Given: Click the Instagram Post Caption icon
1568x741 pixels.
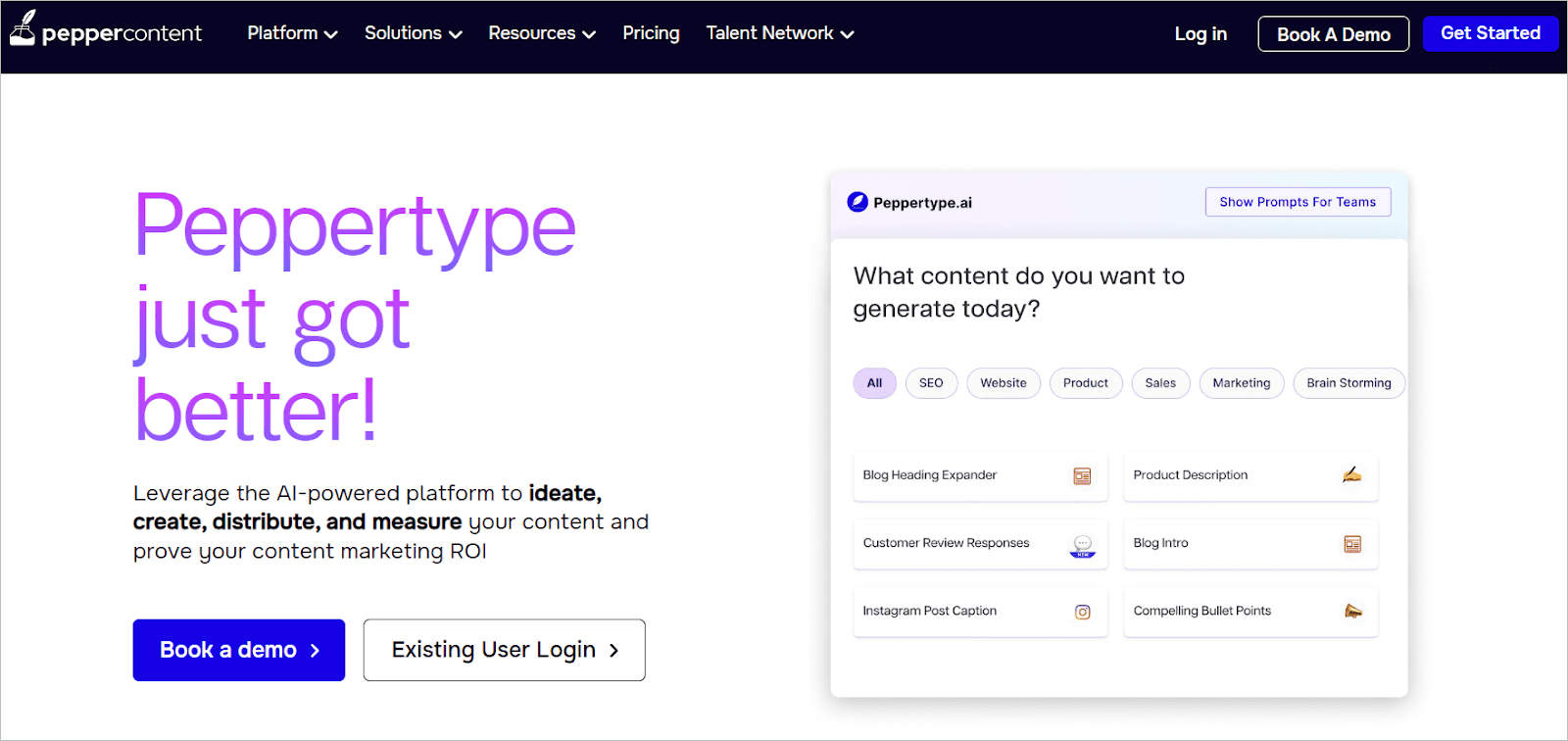Looking at the screenshot, I should 1082,613.
